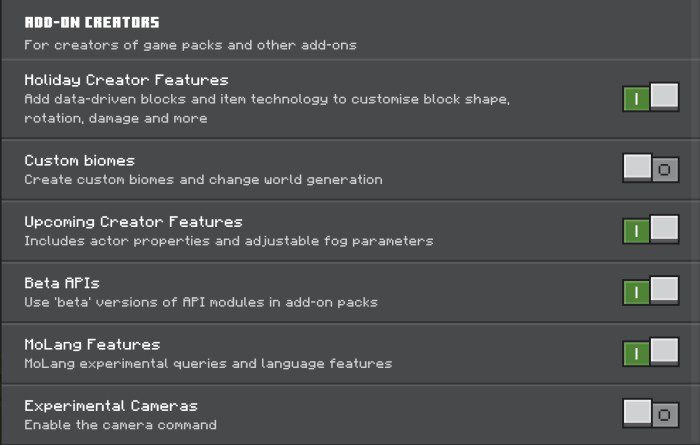Click the Experimental Cameras title label
Viewport: 700px width, 445px height.
(111, 405)
